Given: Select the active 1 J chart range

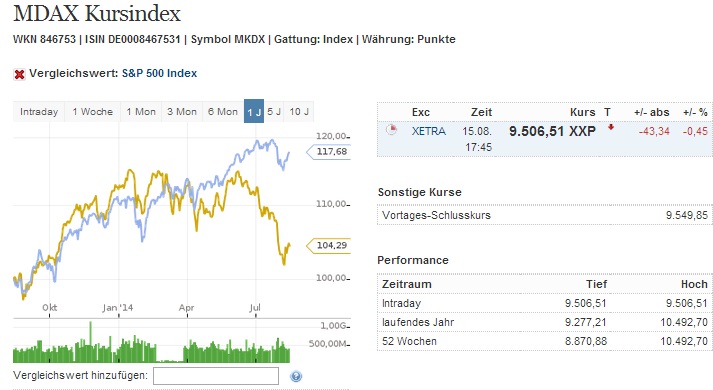Looking at the screenshot, I should pos(254,111).
